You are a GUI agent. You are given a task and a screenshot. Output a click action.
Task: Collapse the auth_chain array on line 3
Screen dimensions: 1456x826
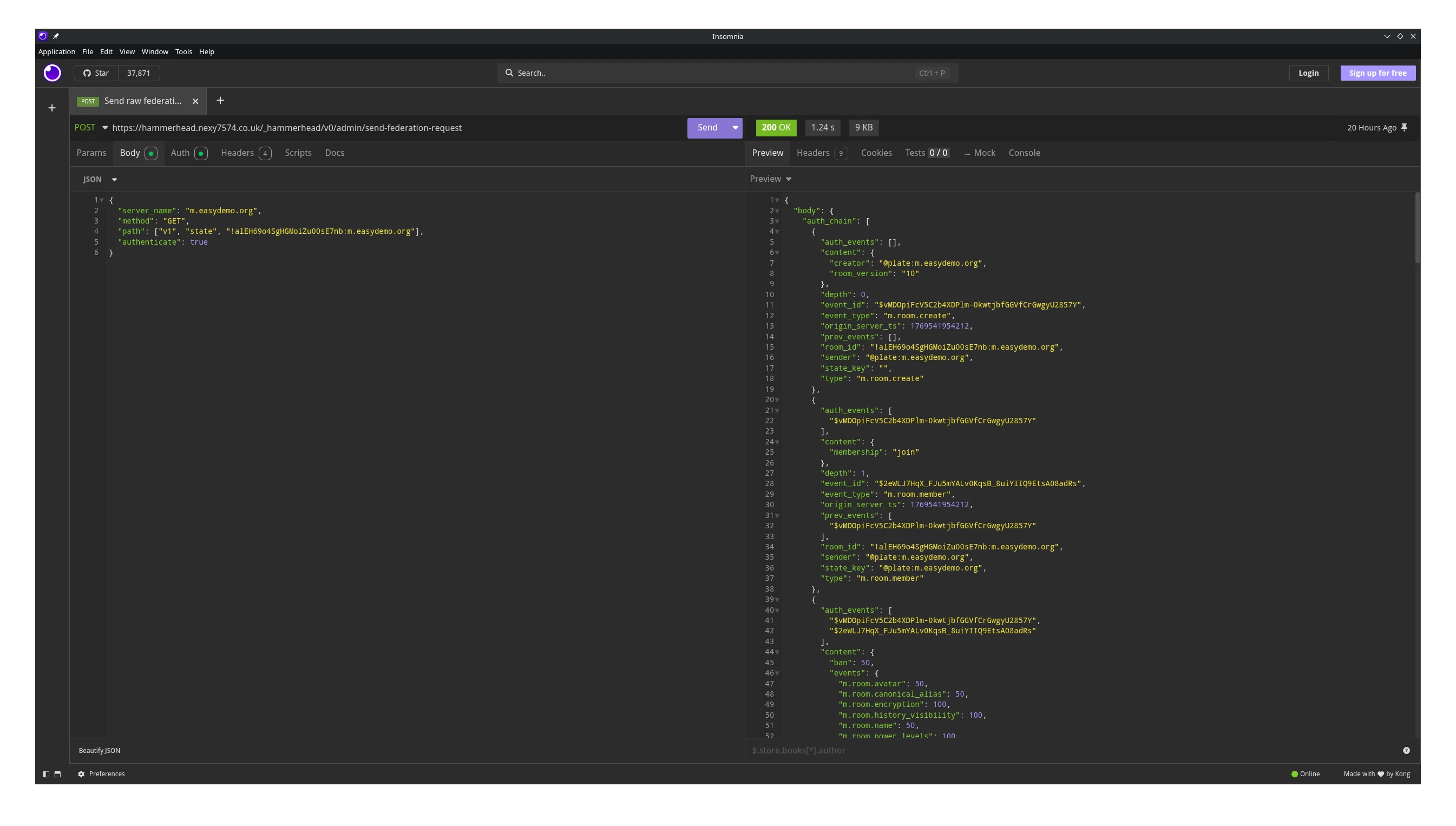point(777,221)
